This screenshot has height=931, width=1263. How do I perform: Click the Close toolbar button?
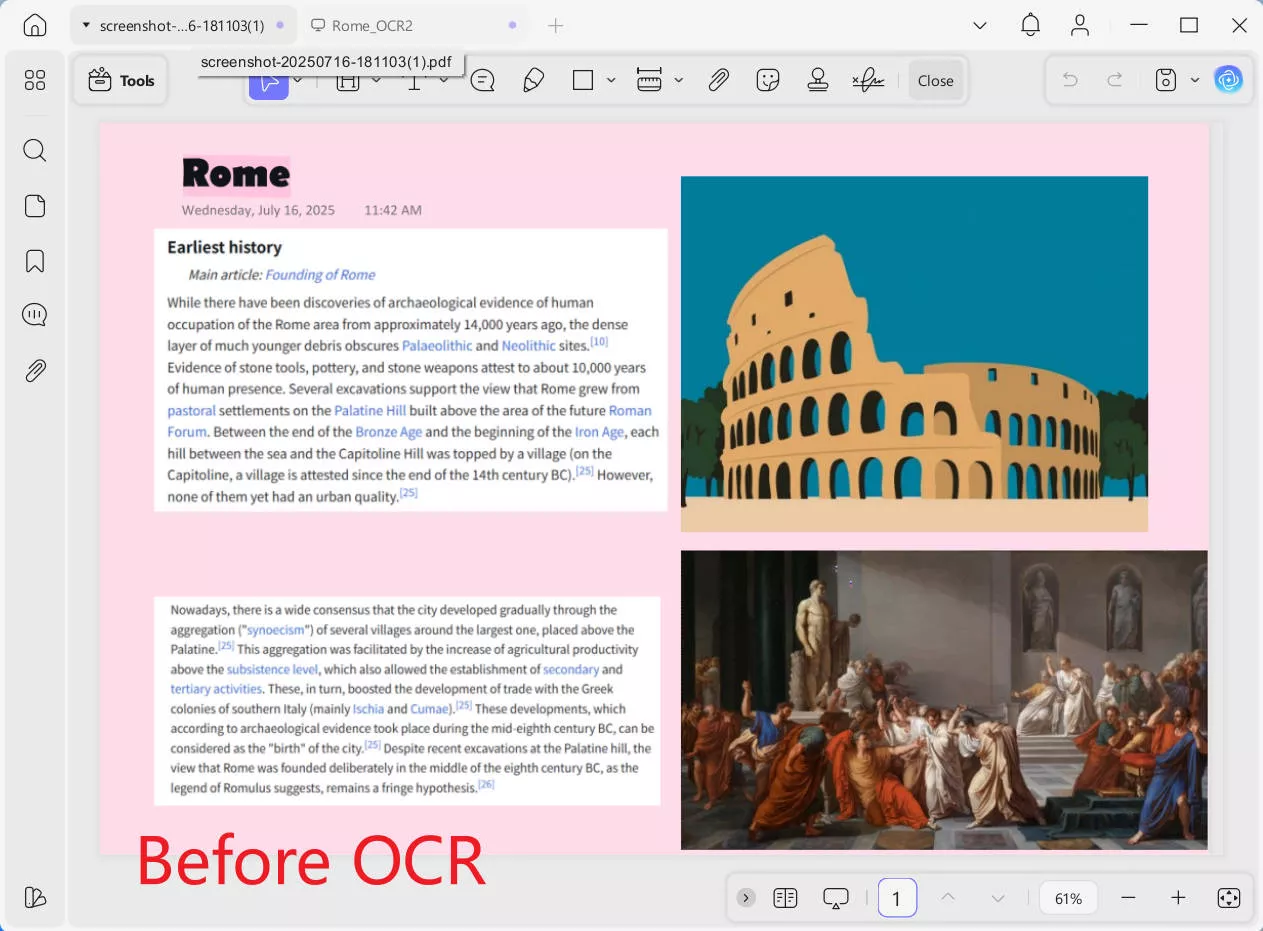pyautogui.click(x=936, y=81)
